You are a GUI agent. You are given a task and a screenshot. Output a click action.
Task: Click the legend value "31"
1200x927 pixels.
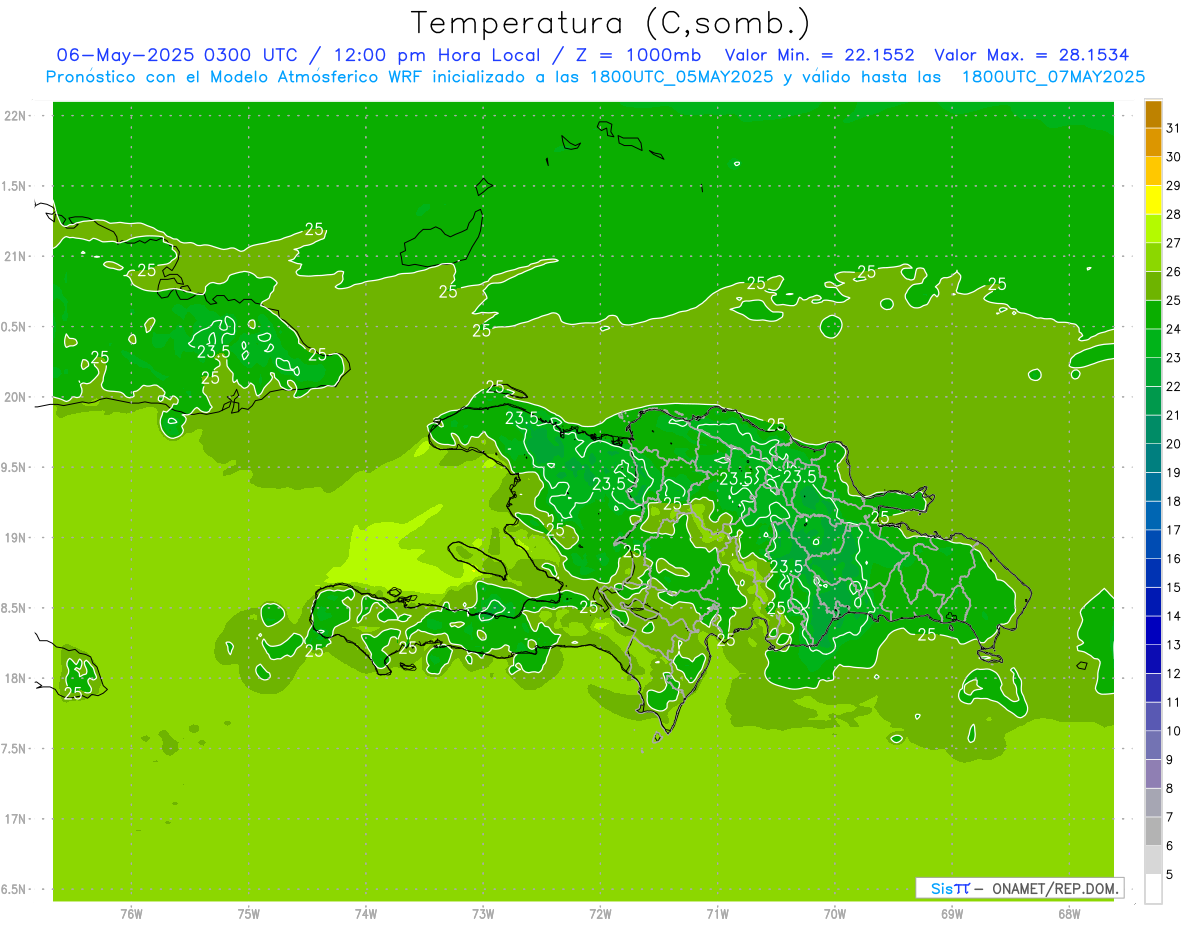pyautogui.click(x=1174, y=128)
